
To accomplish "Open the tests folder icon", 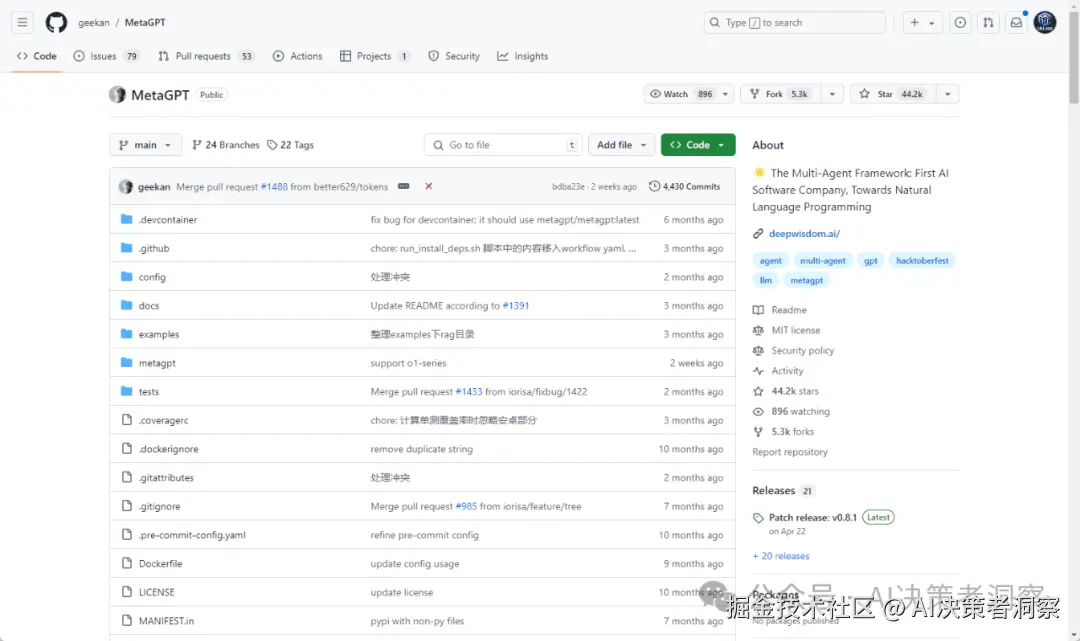I will coord(127,391).
